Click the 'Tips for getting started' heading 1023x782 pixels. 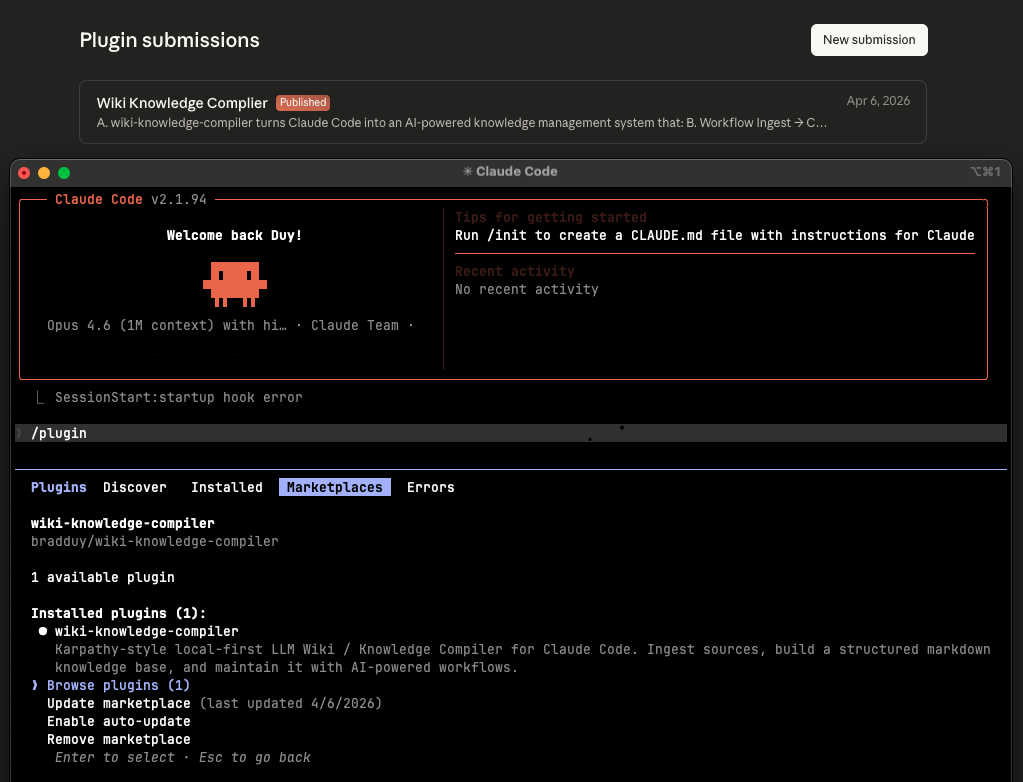tap(551, 217)
